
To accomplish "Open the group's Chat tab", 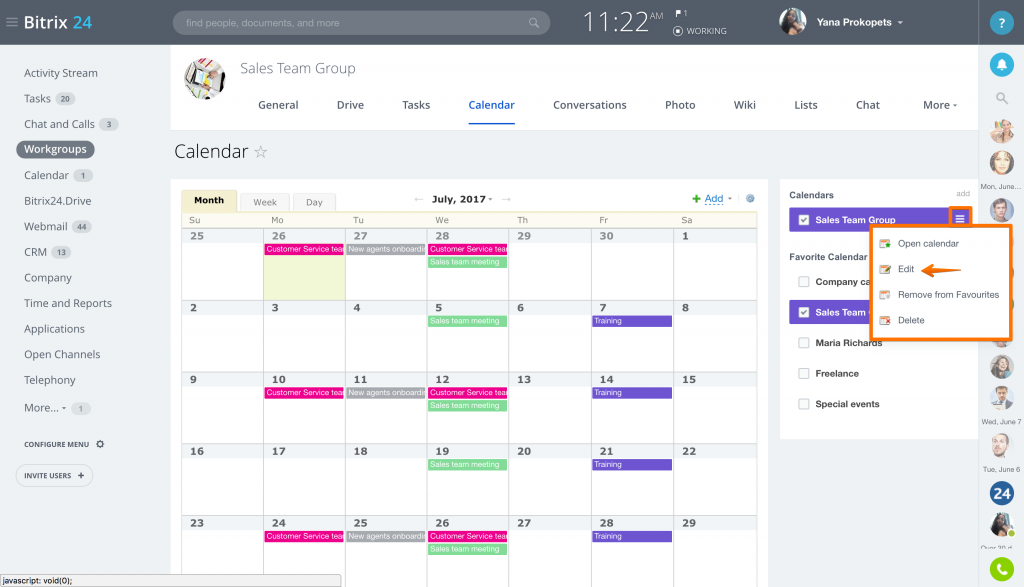I will pos(867,105).
